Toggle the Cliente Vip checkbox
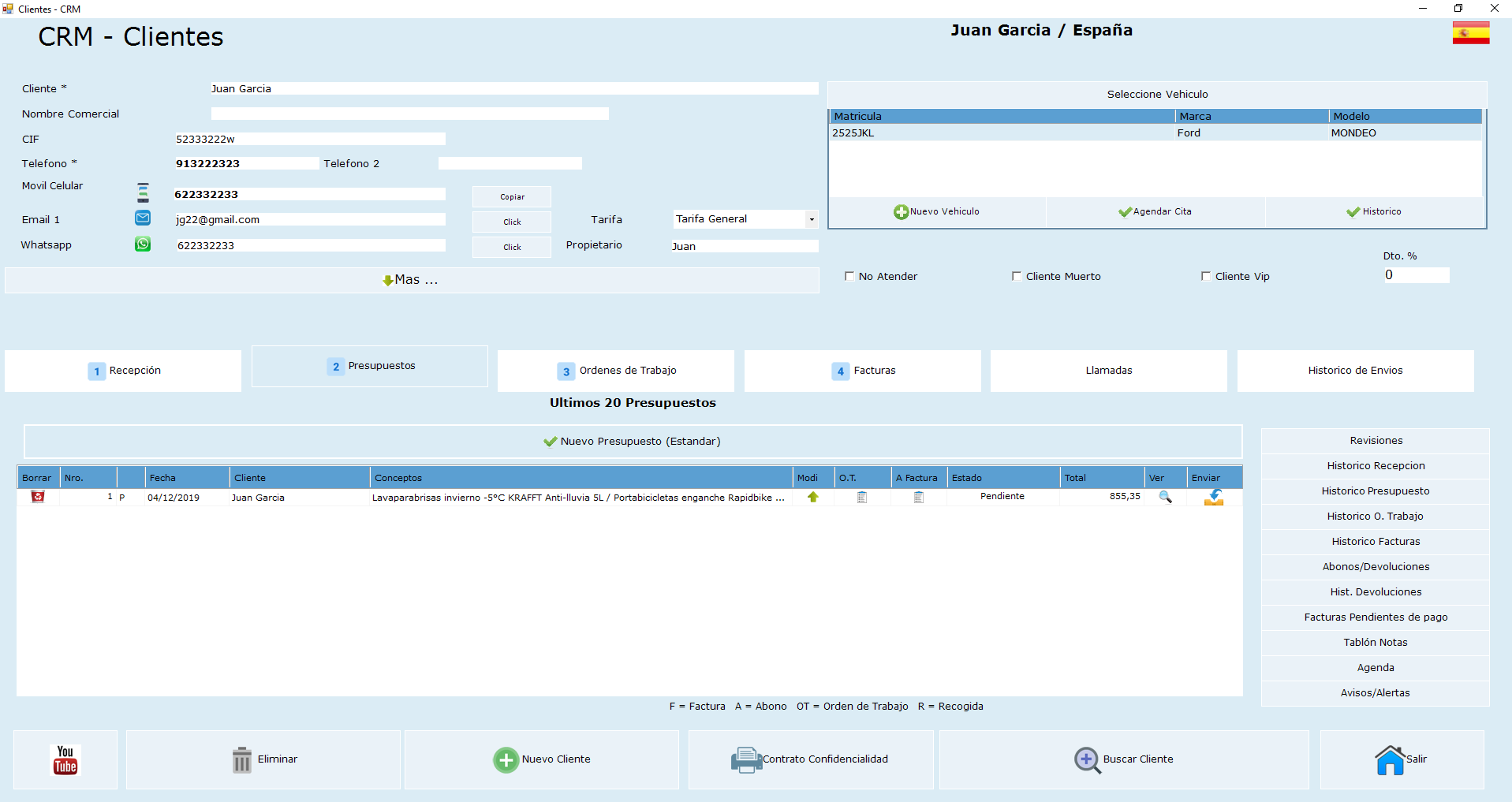This screenshot has width=1512, height=802. point(1206,276)
